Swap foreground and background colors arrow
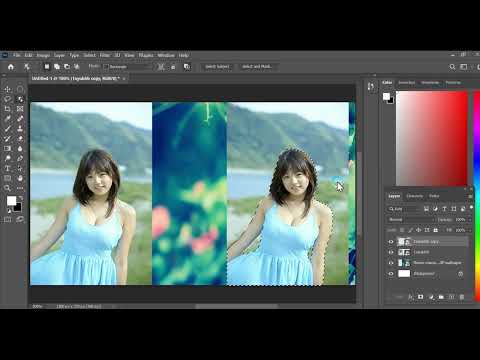480x360 pixels. tap(20, 198)
